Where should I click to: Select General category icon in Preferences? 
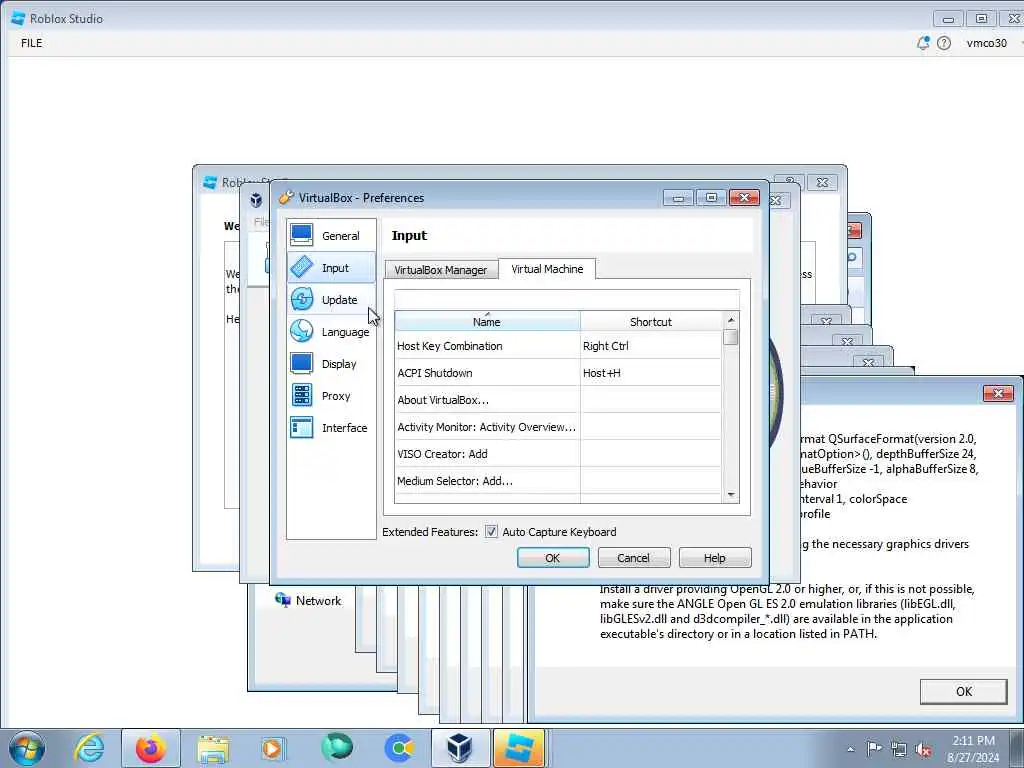click(x=302, y=236)
